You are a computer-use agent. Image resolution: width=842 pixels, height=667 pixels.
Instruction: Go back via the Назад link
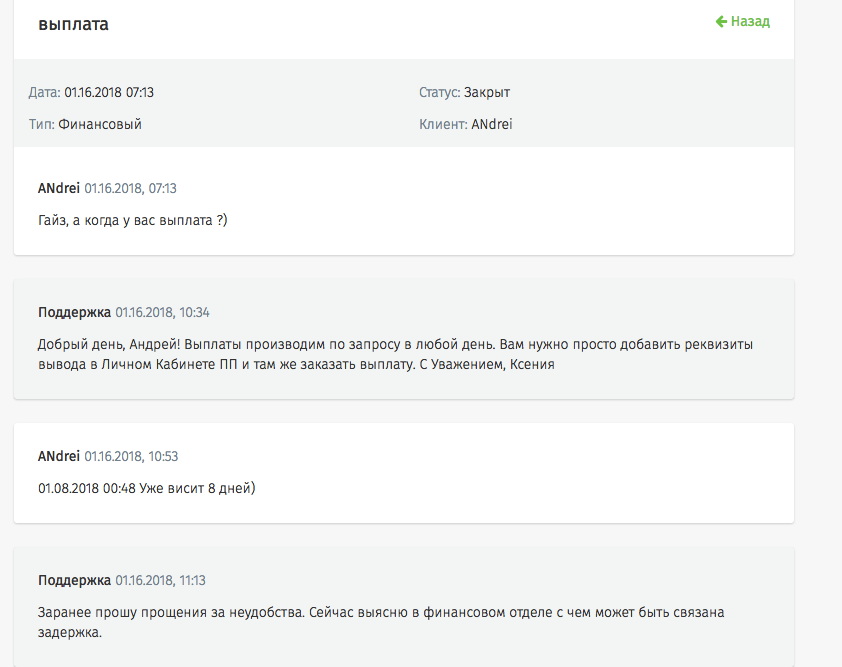[x=743, y=21]
